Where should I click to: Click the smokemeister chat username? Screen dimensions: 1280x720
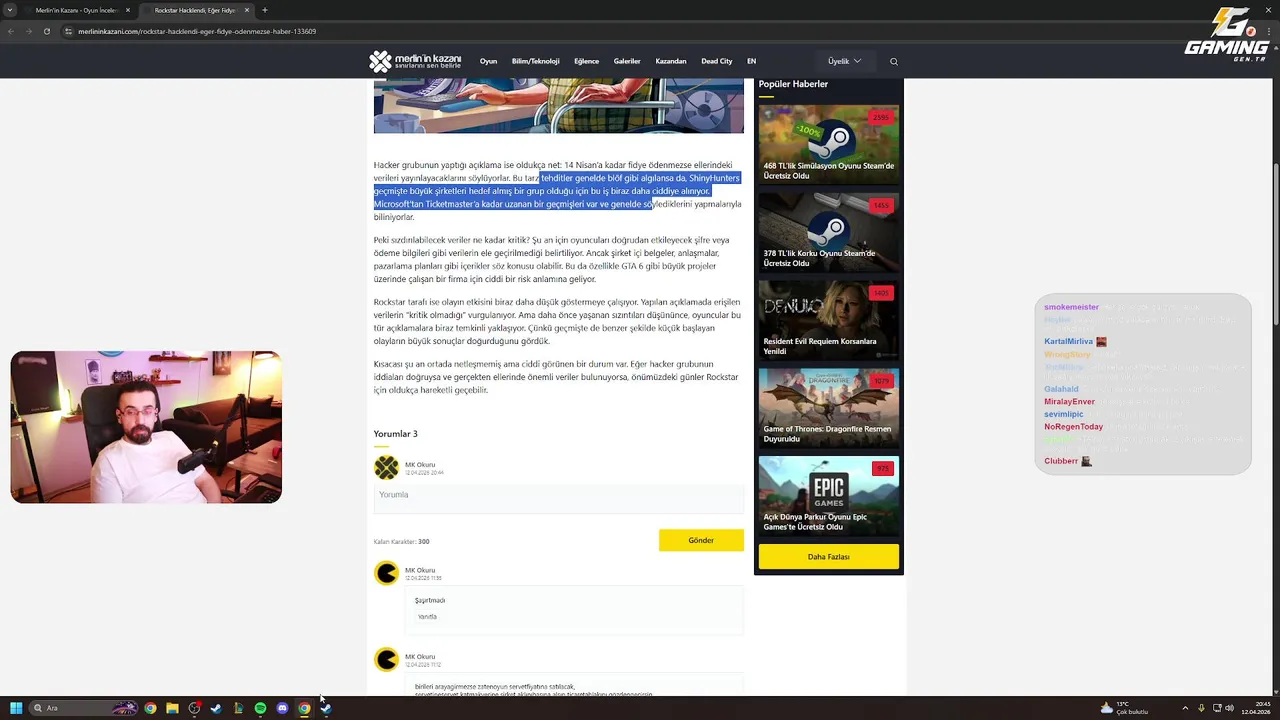pos(1071,307)
